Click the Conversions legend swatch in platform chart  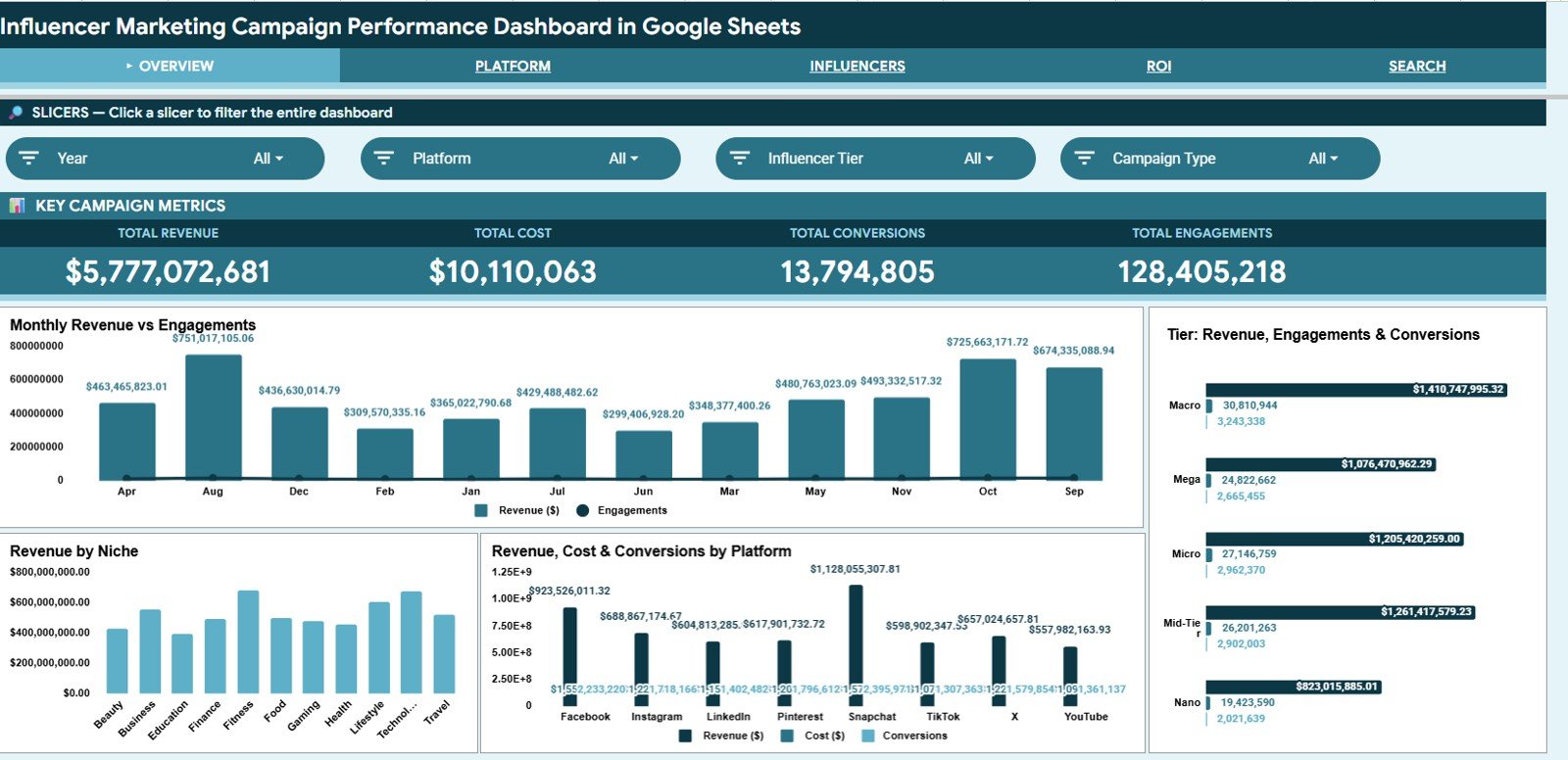(x=867, y=736)
